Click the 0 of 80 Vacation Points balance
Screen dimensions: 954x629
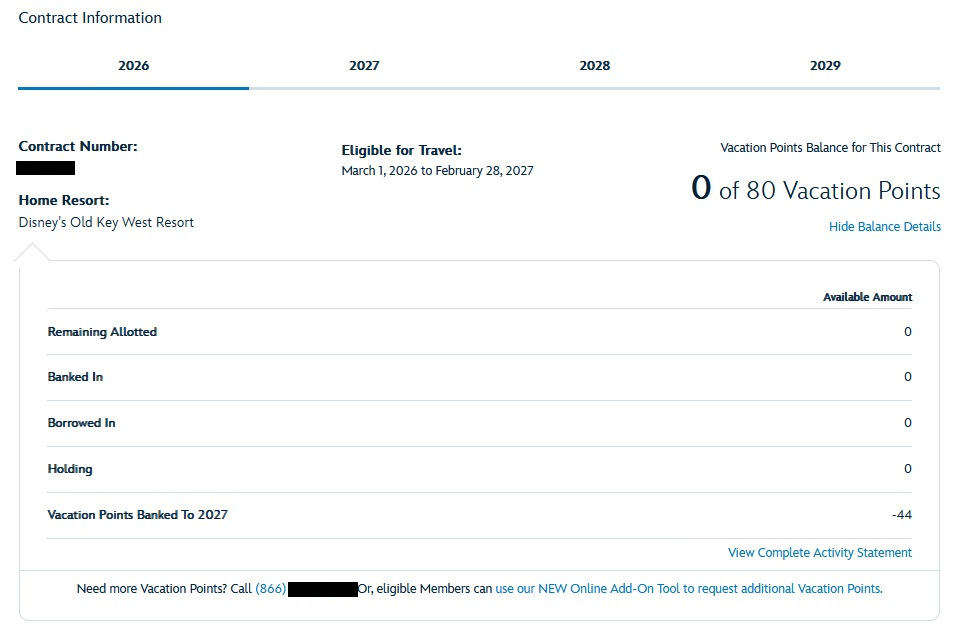(816, 189)
